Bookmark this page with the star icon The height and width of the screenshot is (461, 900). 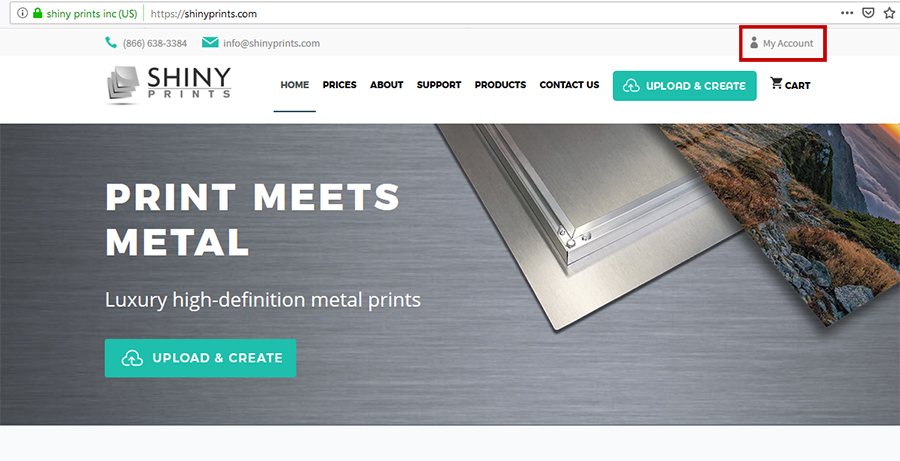889,13
